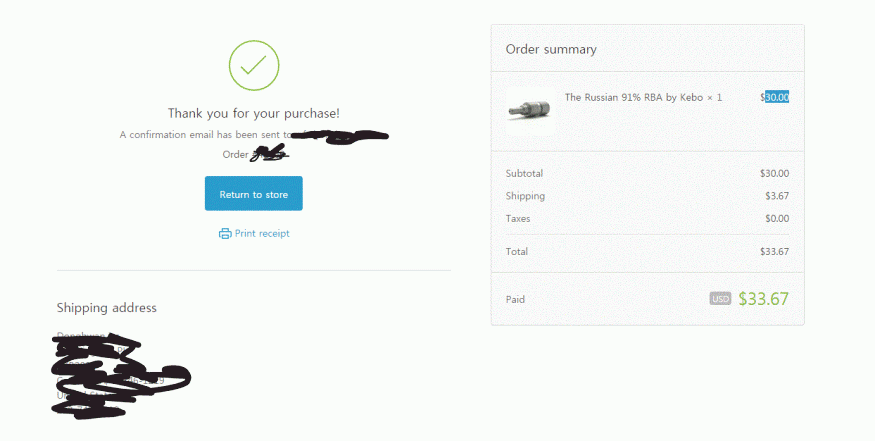Click the Taxes $0.00 value
This screenshot has height=441, width=875.
click(x=777, y=218)
